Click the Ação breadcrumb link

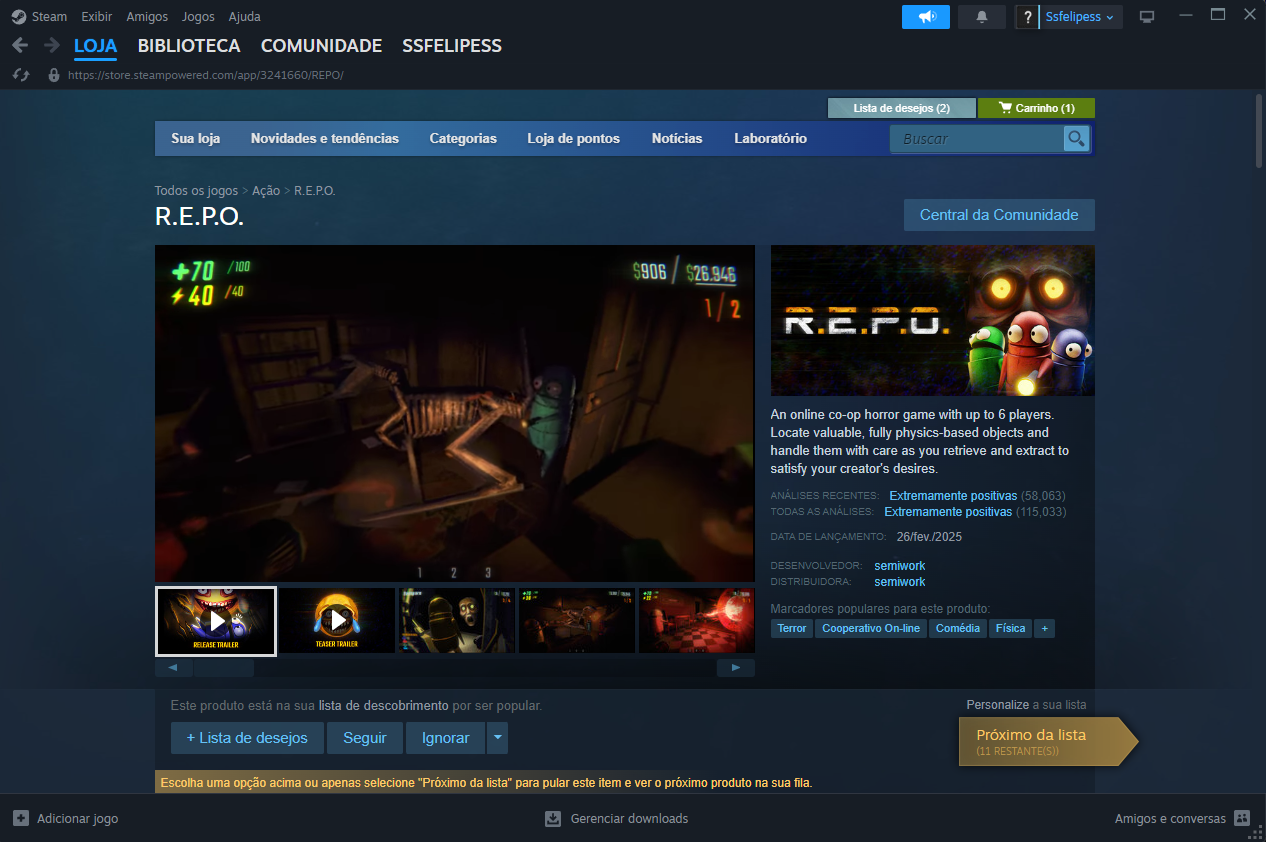click(x=266, y=190)
